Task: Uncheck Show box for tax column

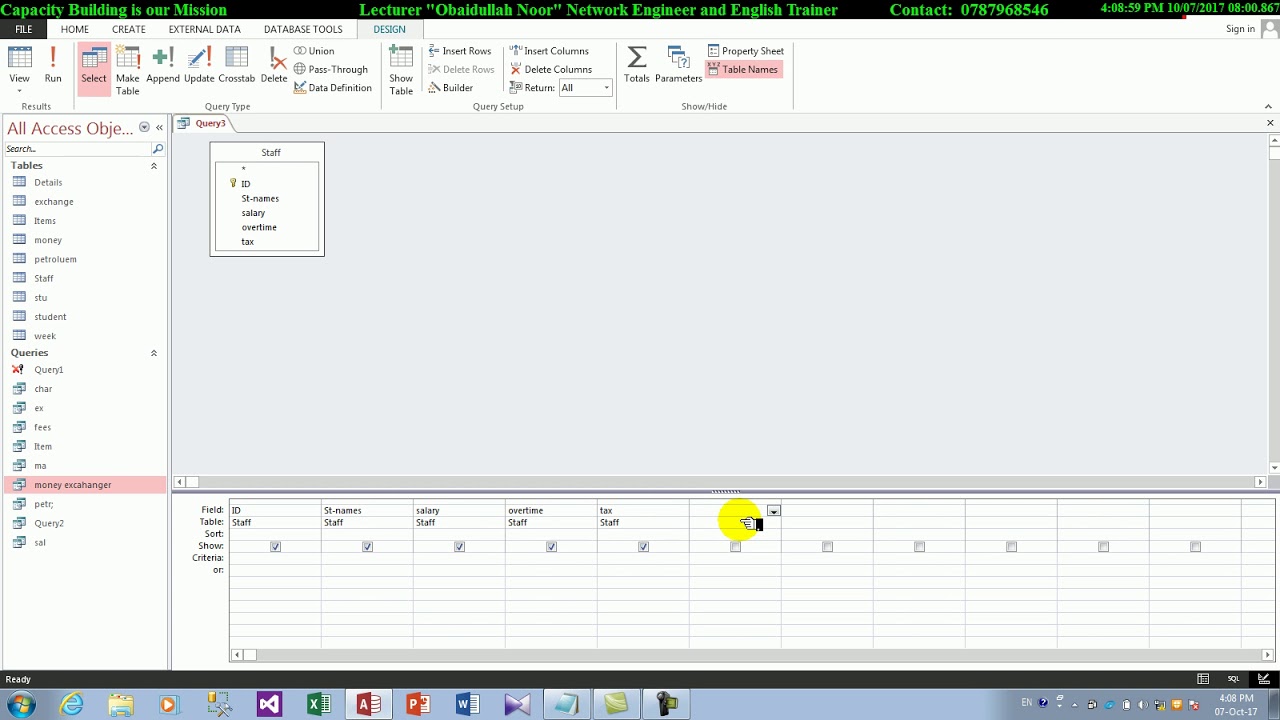Action: click(643, 547)
